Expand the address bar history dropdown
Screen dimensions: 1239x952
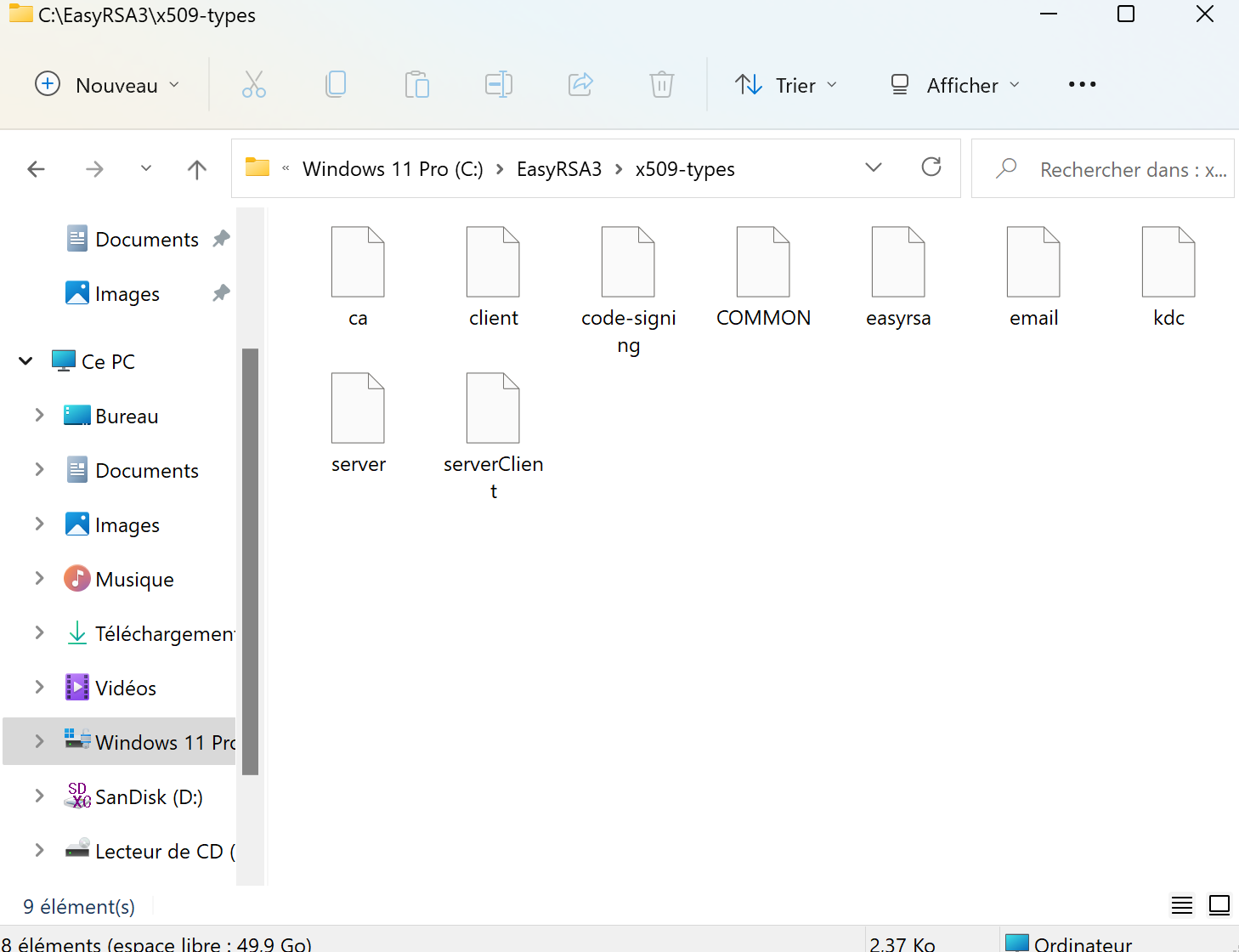tap(874, 167)
